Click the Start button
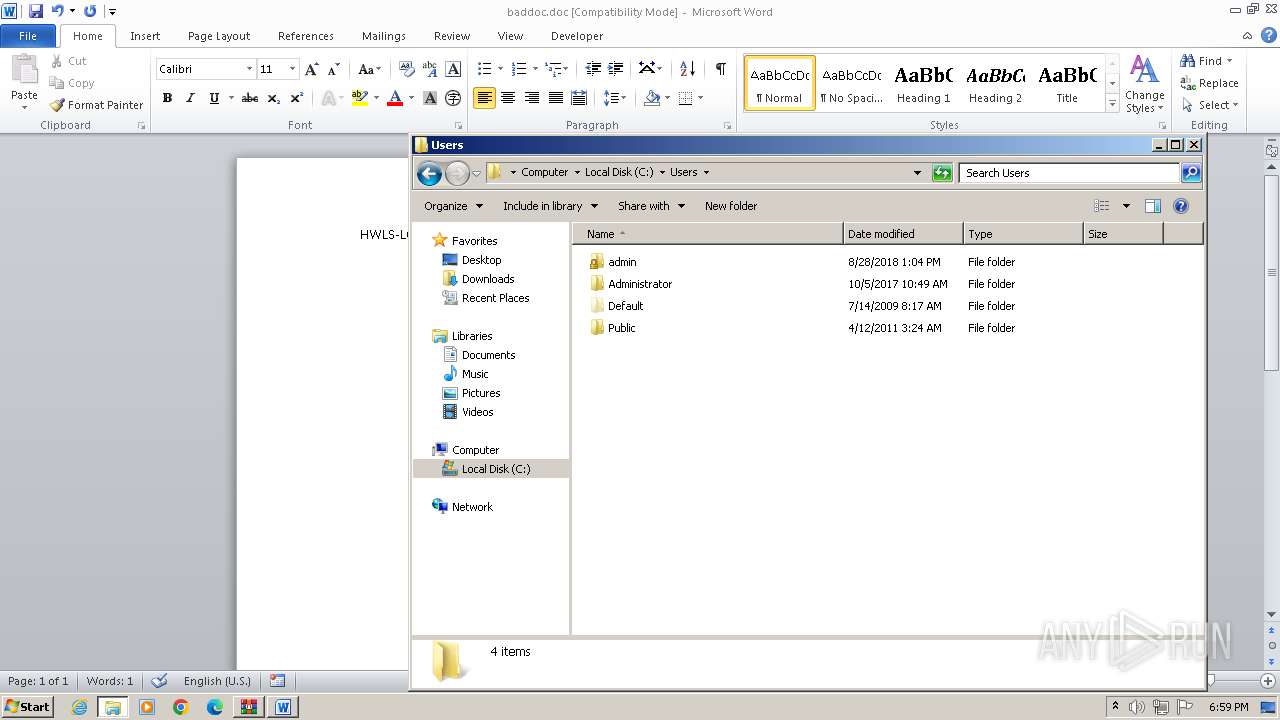Image resolution: width=1280 pixels, height=720 pixels. point(27,707)
